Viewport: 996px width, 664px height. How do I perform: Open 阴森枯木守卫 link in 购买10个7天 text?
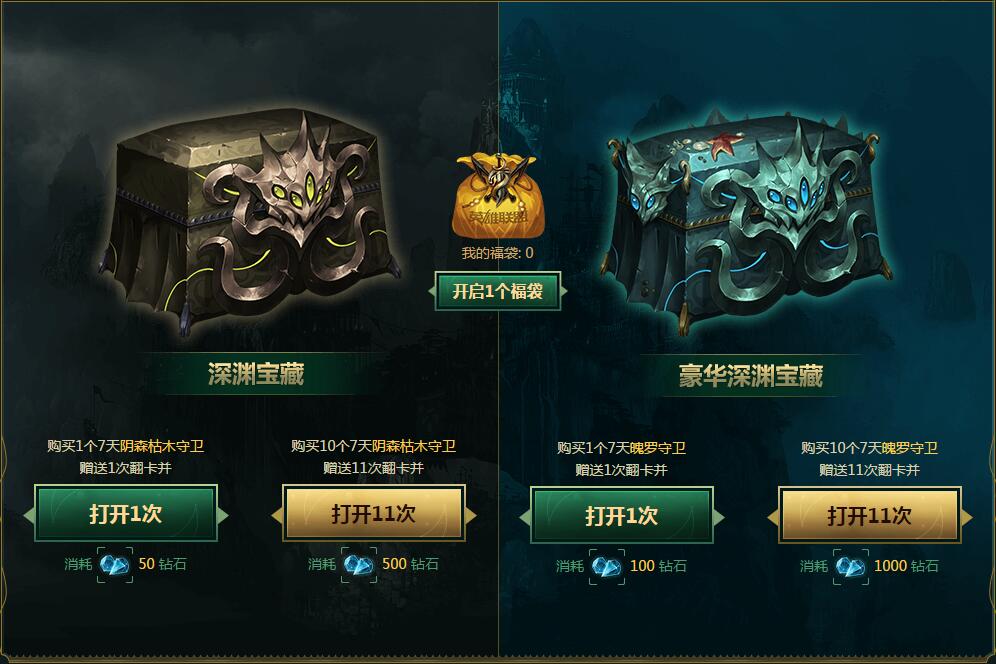click(414, 446)
